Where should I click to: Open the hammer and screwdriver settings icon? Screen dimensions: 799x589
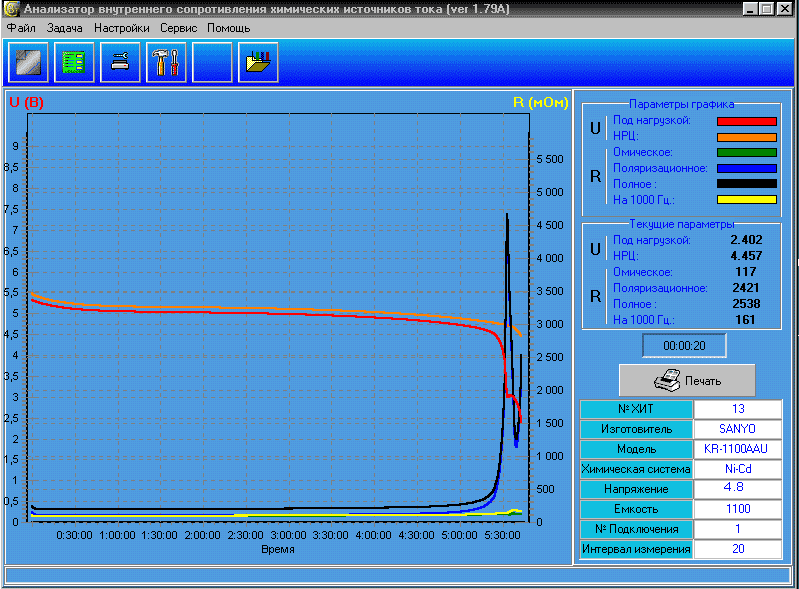click(x=166, y=62)
